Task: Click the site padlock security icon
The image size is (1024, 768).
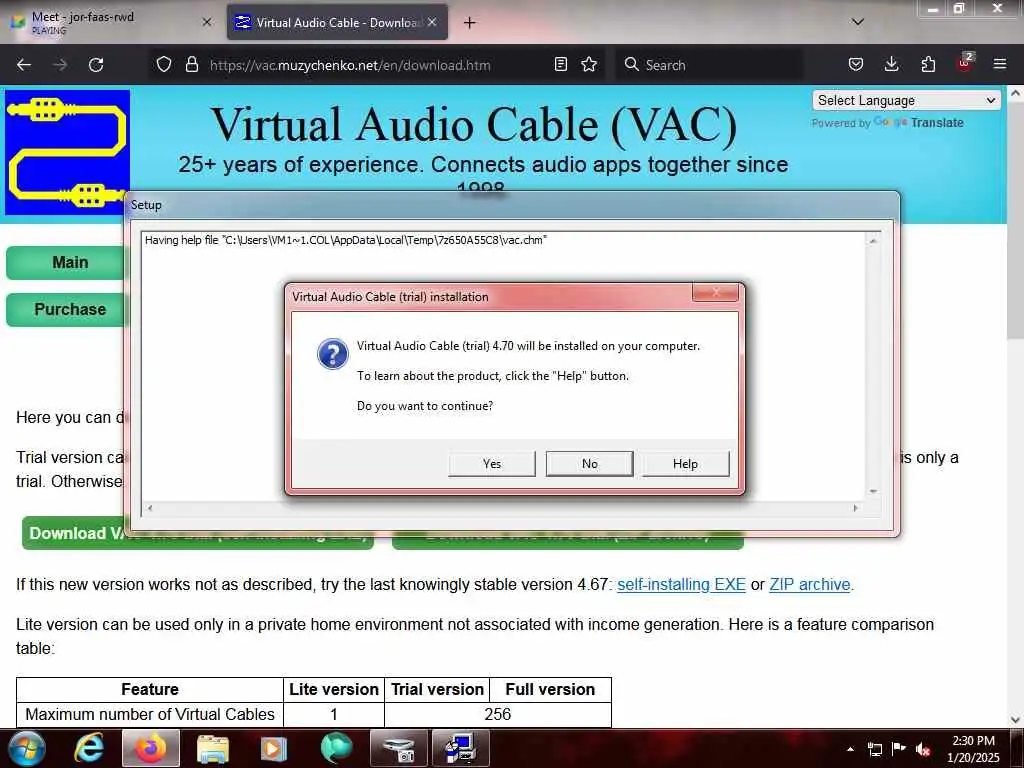Action: (191, 65)
